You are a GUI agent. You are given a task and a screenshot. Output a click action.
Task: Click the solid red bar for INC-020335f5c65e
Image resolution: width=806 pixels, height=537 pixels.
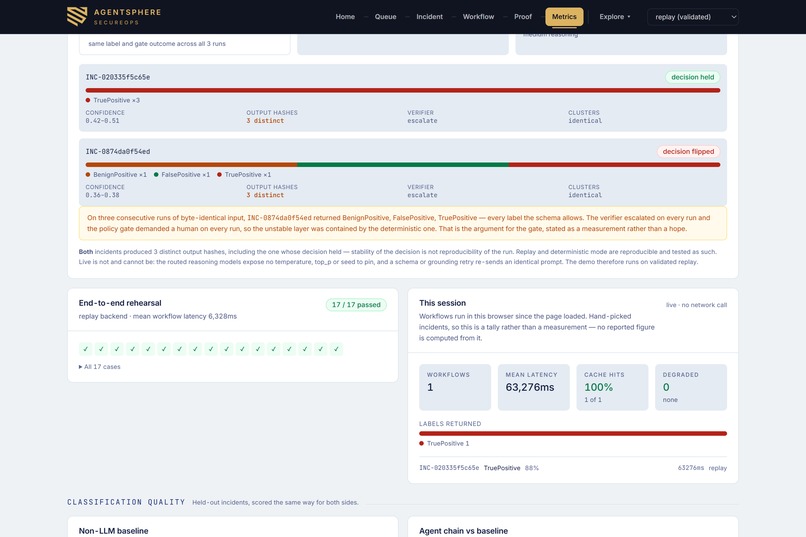tap(402, 90)
